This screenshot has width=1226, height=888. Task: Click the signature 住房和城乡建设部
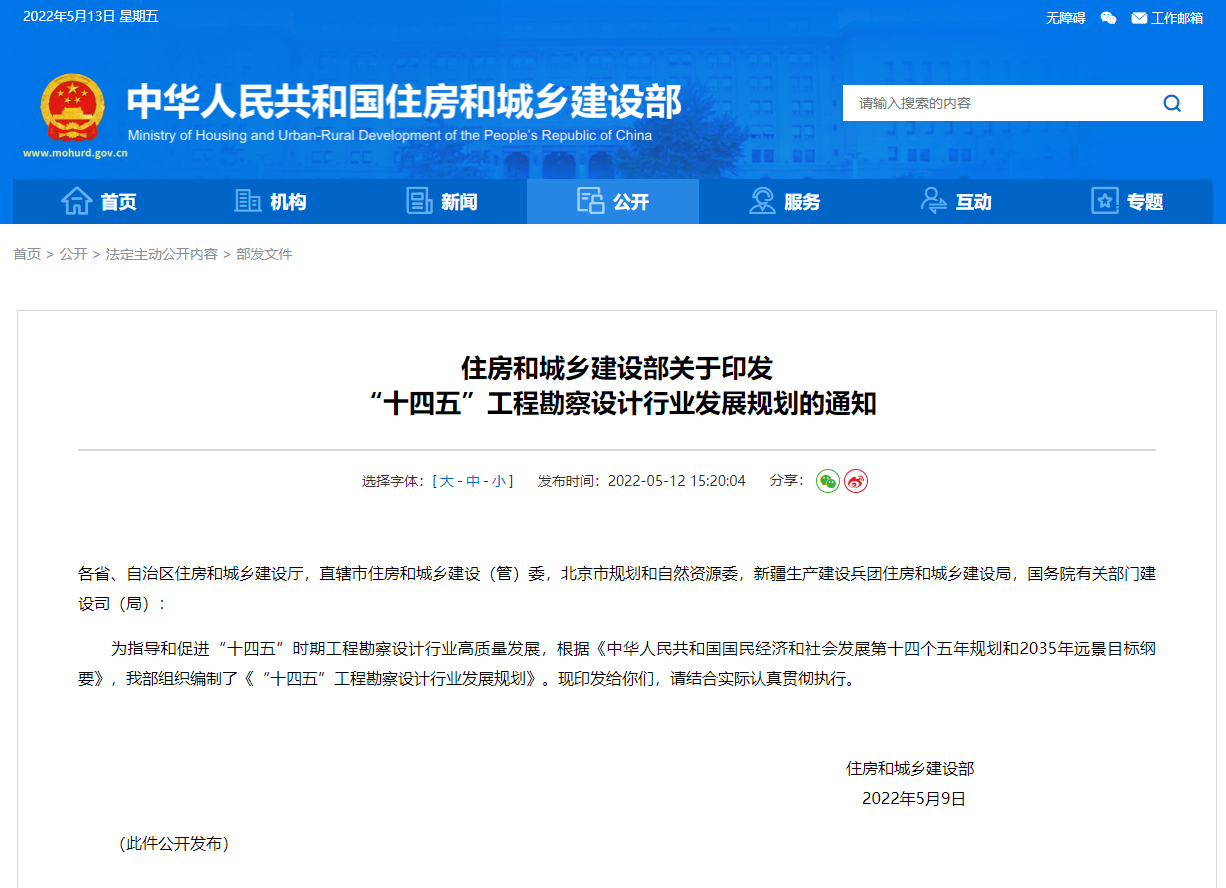[910, 768]
